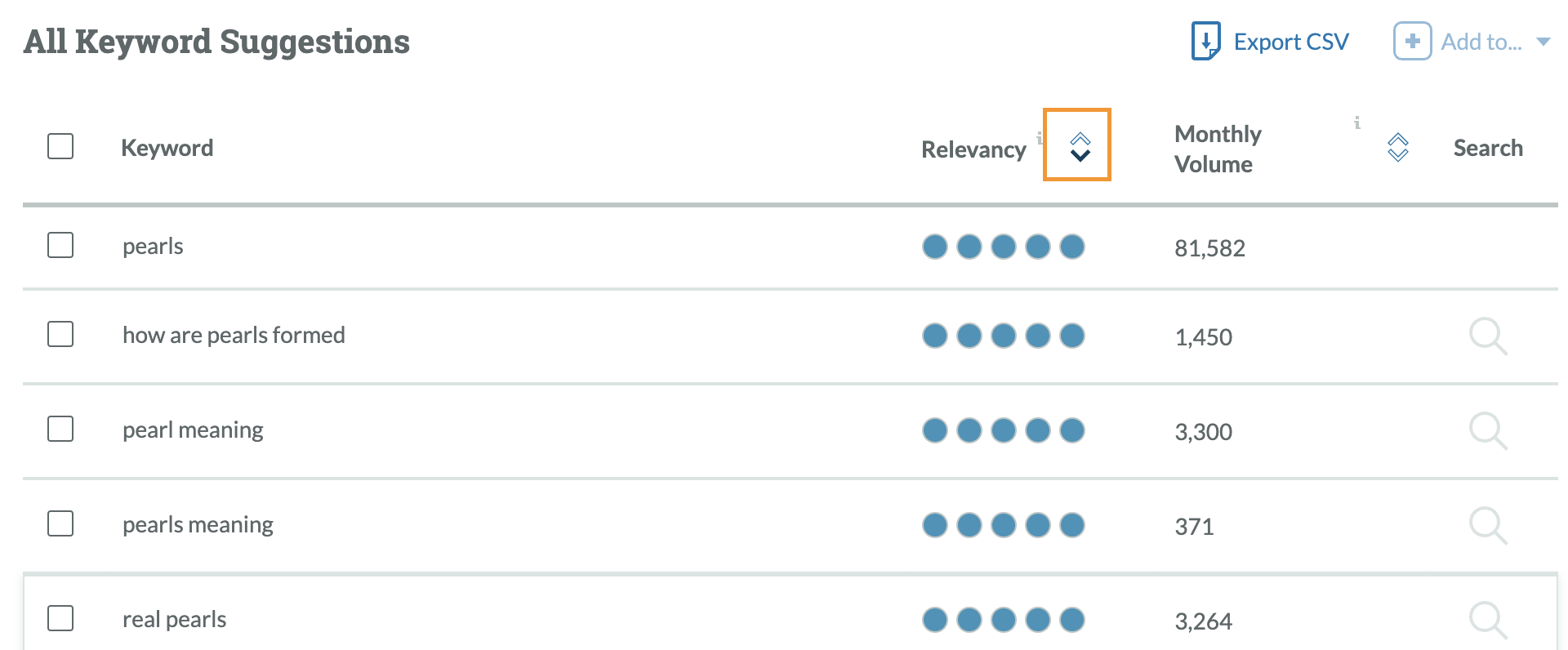This screenshot has width=1568, height=650.
Task: Click the 'real pearls' keyword text
Action: 174,620
